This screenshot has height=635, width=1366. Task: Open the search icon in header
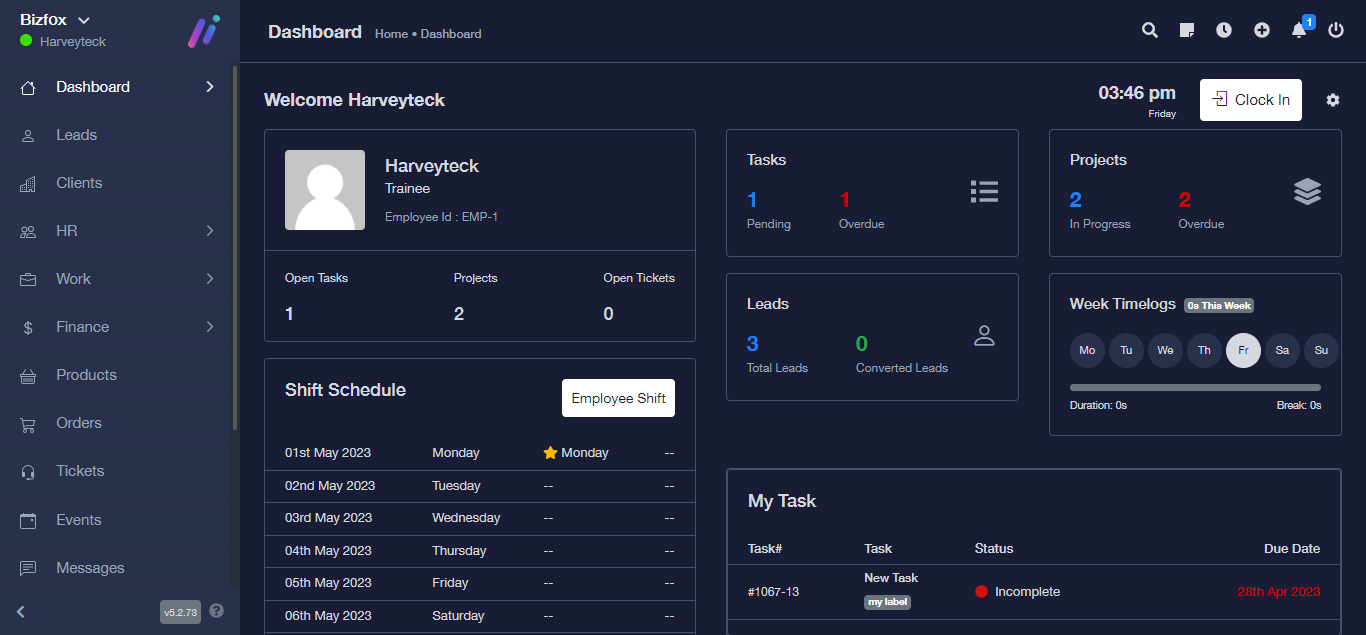pyautogui.click(x=1150, y=30)
